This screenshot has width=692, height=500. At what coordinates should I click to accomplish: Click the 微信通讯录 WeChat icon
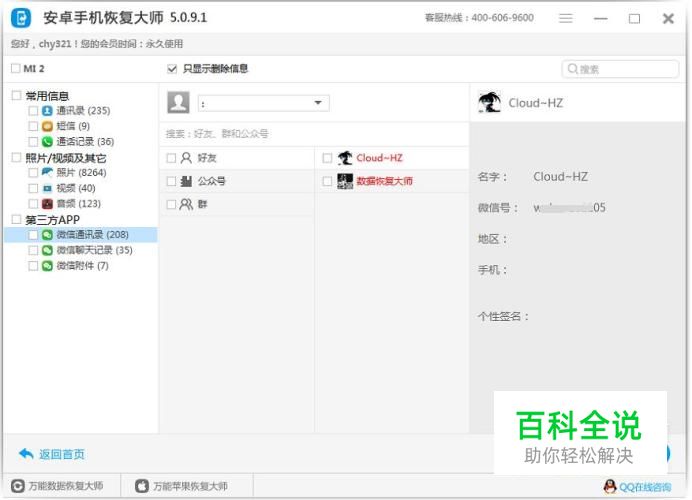coord(47,235)
